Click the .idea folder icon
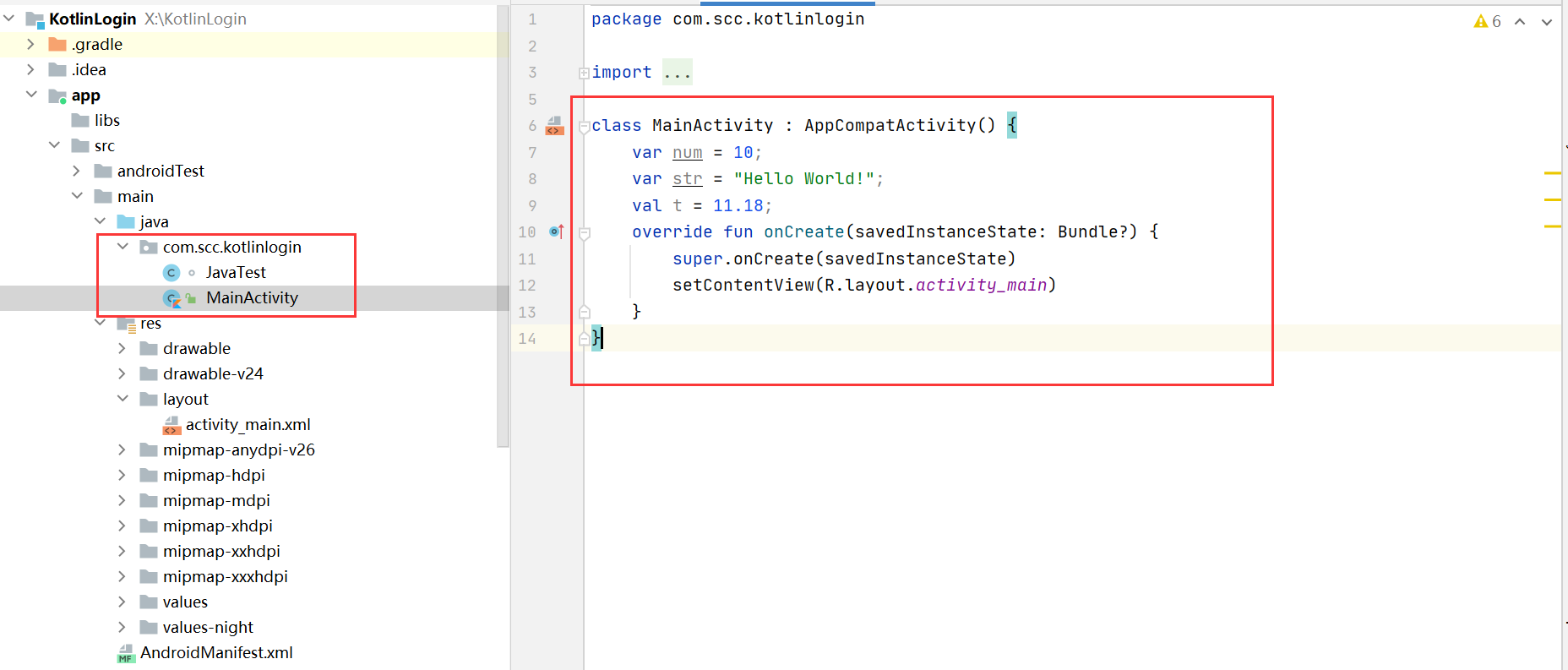Image resolution: width=1568 pixels, height=670 pixels. pos(57,69)
